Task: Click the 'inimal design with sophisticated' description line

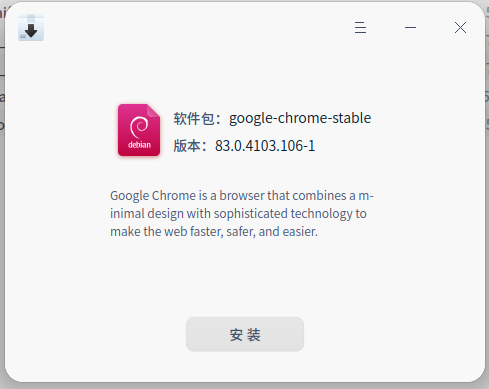Action: click(x=238, y=214)
